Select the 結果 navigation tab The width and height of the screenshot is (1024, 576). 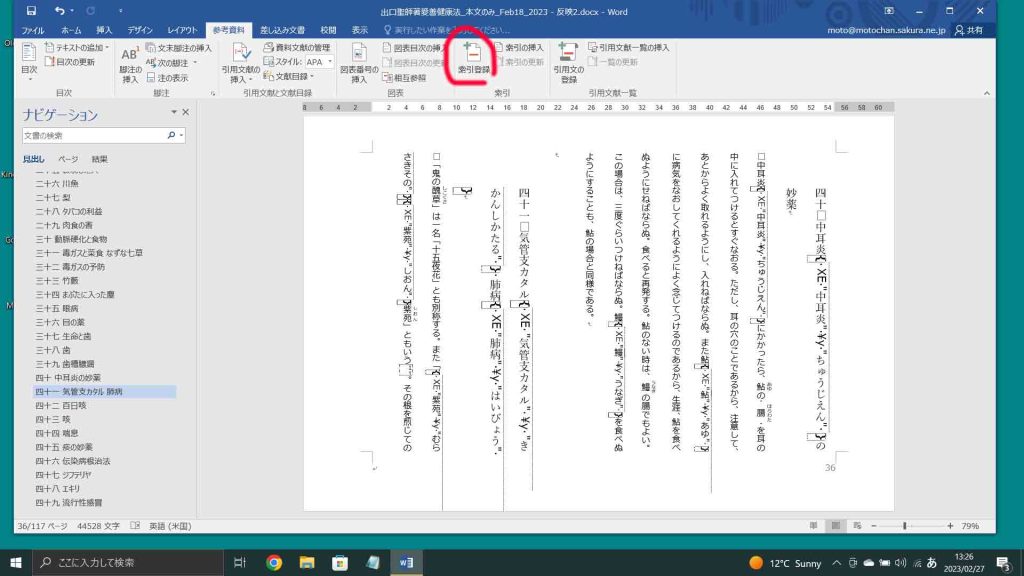point(99,159)
